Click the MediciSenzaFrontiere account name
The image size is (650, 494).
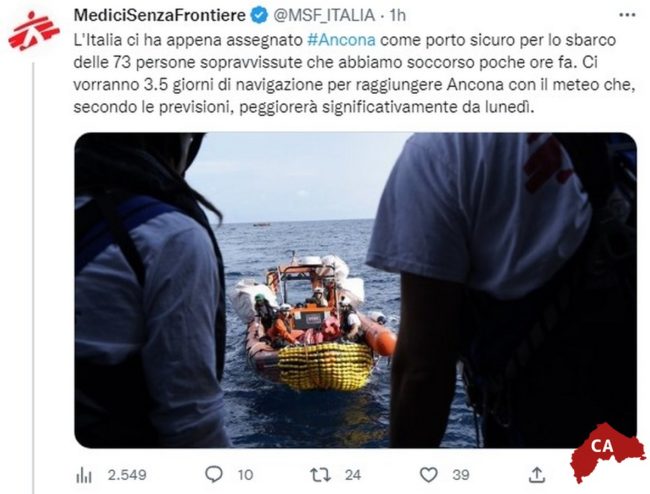(160, 16)
